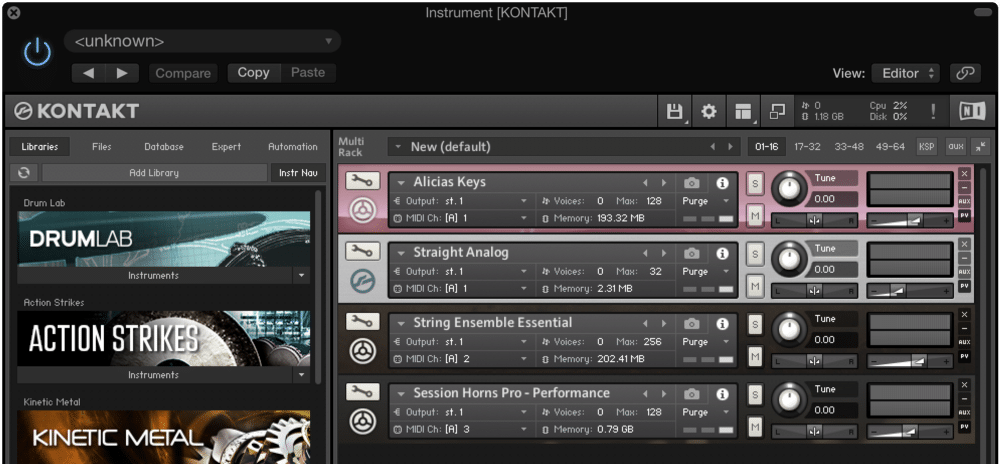The image size is (1000, 464).
Task: Open the <unknown> preset dropdown
Action: 202,41
